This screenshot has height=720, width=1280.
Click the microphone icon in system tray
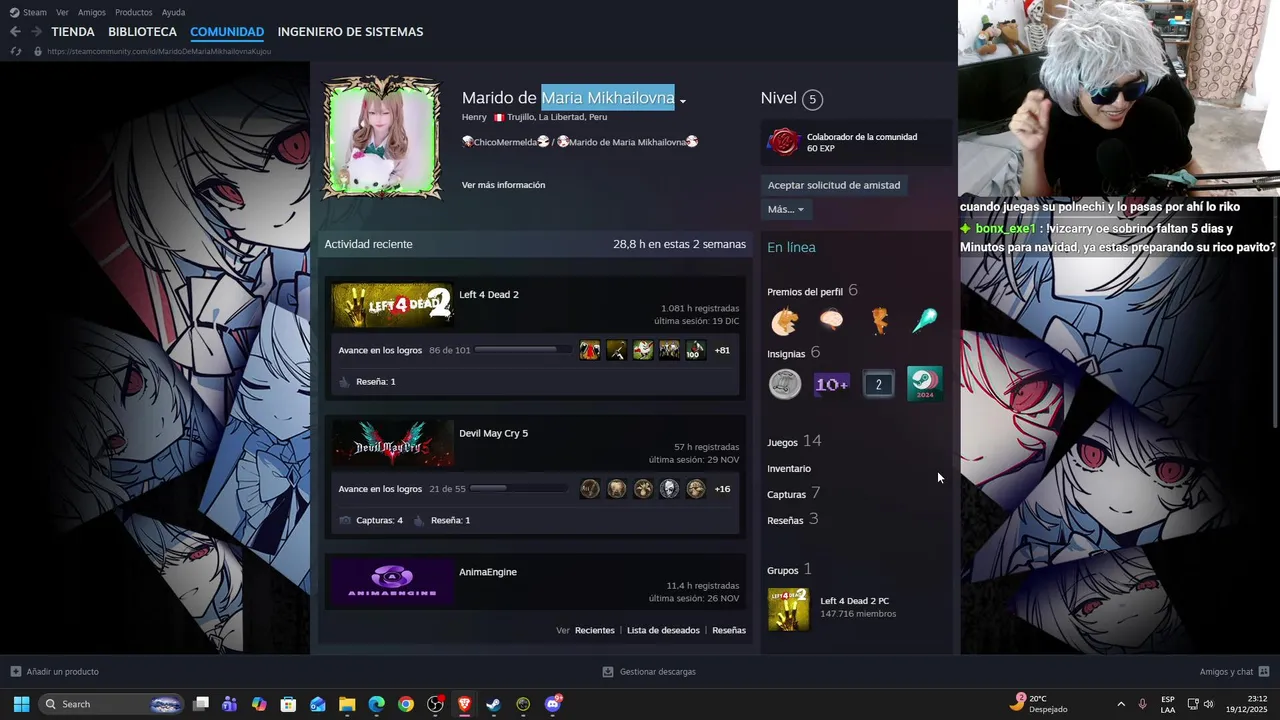(1142, 704)
